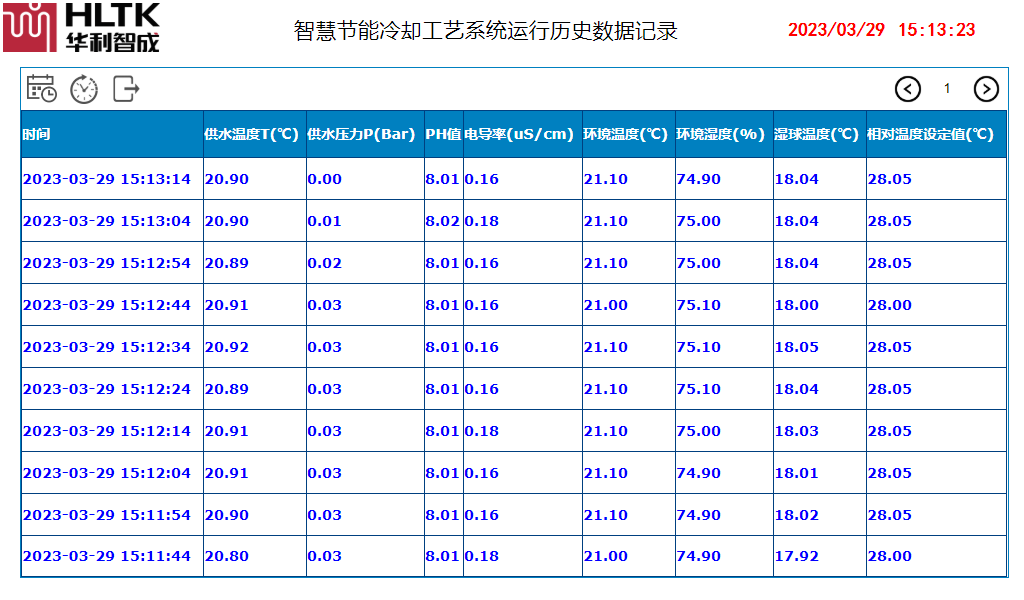The height and width of the screenshot is (600, 1024).
Task: Click the 电导率(uS/cm) column header
Action: coord(520,134)
